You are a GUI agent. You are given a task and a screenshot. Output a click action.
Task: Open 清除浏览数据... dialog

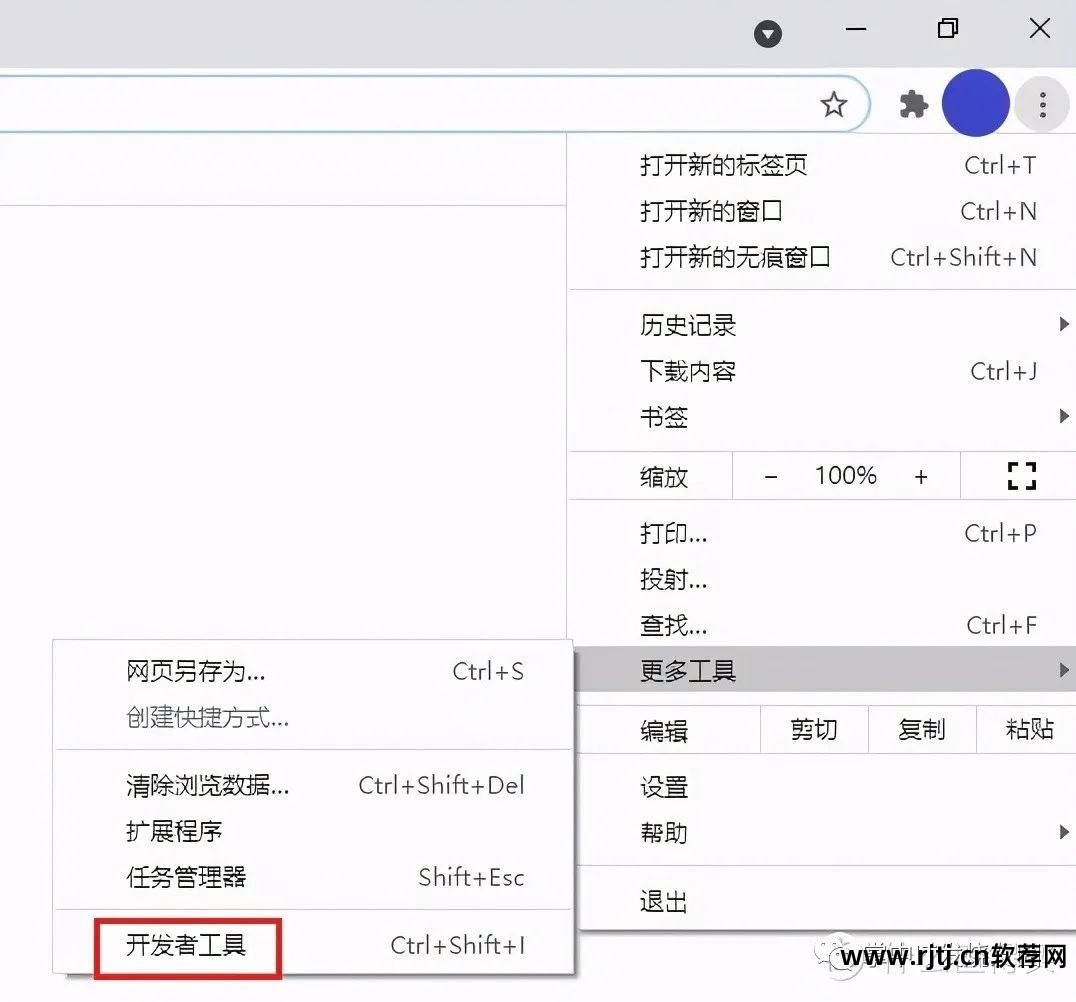(x=314, y=785)
